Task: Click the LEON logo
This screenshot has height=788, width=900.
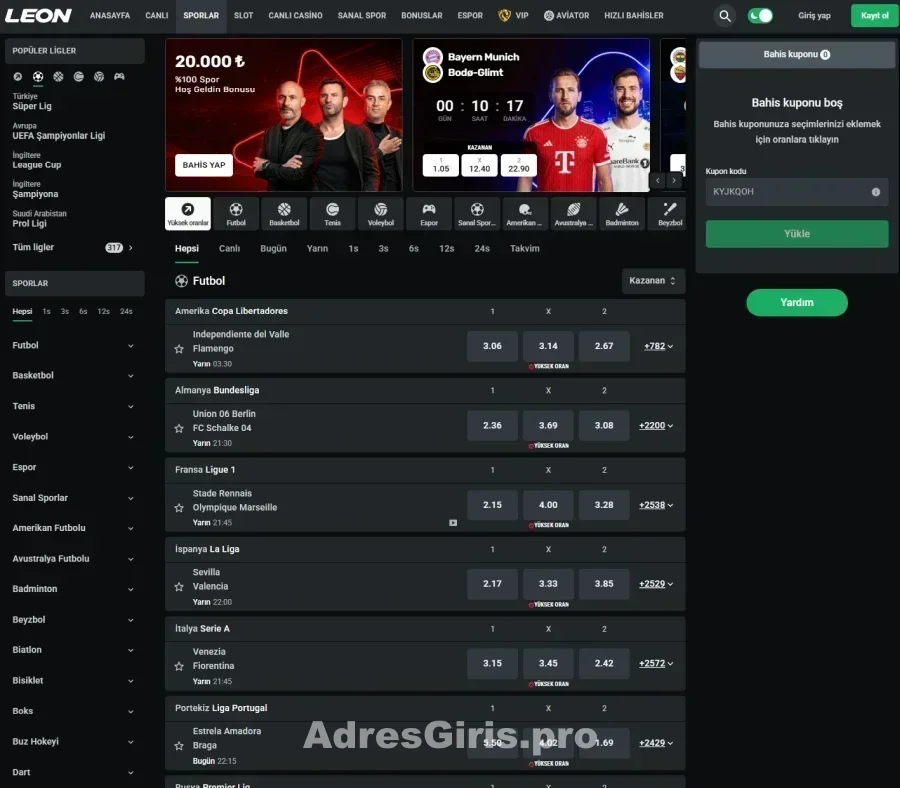Action: [x=38, y=15]
